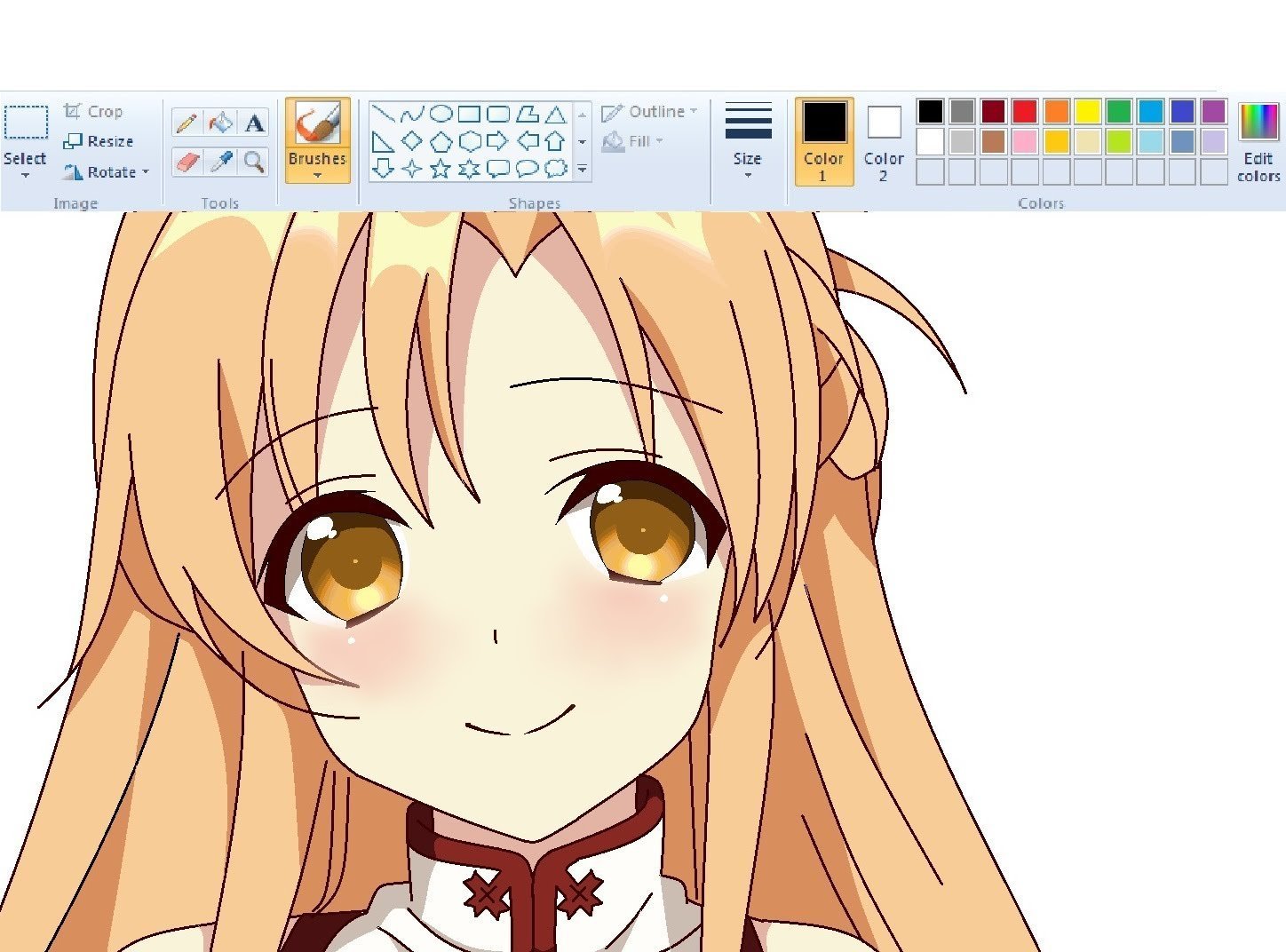Select the indigo color swatch
1286x952 pixels.
click(x=1182, y=112)
